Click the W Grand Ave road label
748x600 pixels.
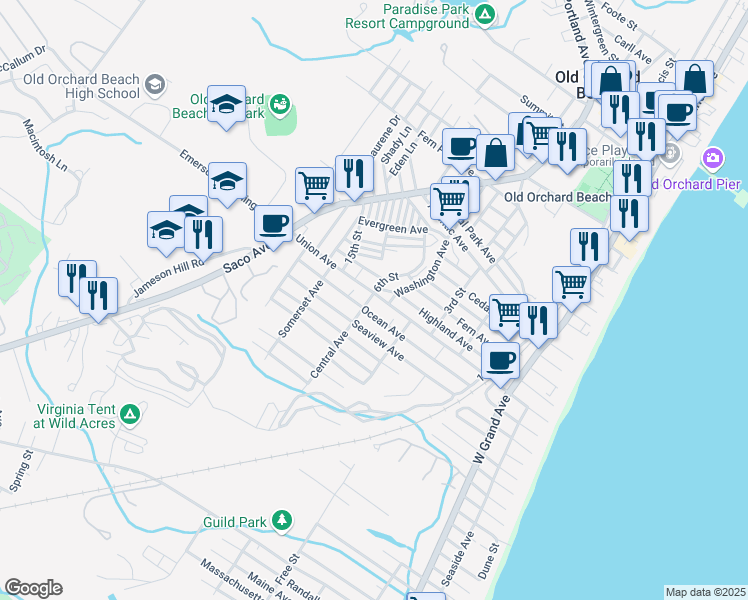pos(492,429)
